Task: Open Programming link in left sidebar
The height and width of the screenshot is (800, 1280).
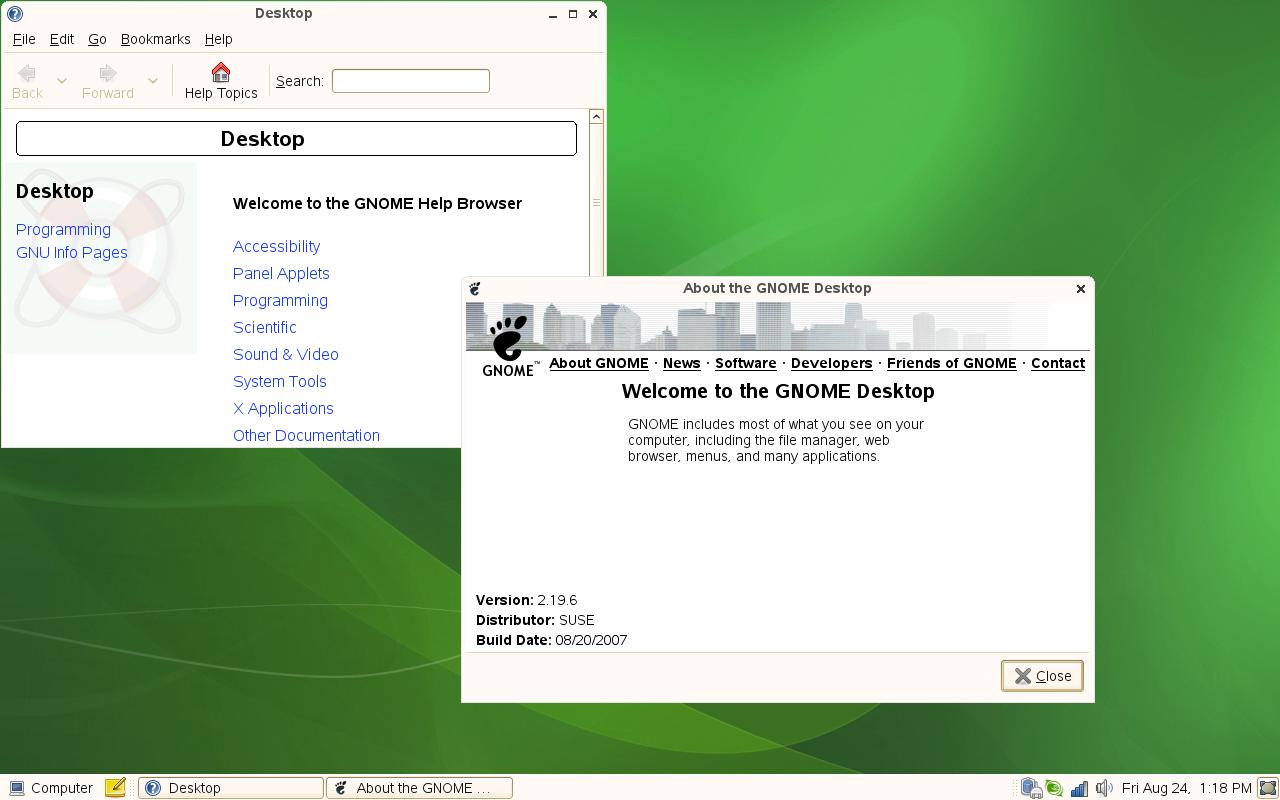Action: click(63, 229)
